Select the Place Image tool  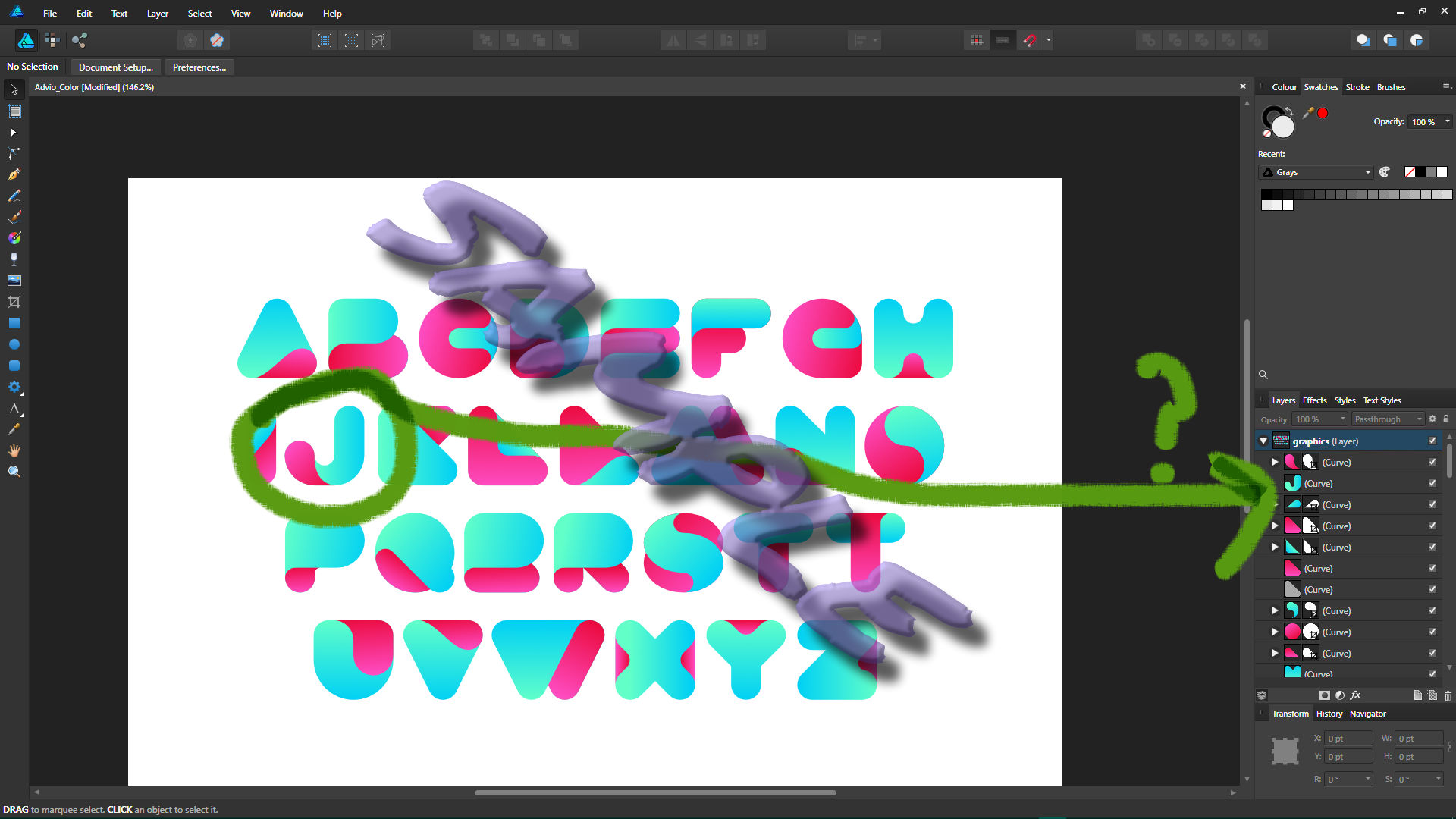pos(14,281)
